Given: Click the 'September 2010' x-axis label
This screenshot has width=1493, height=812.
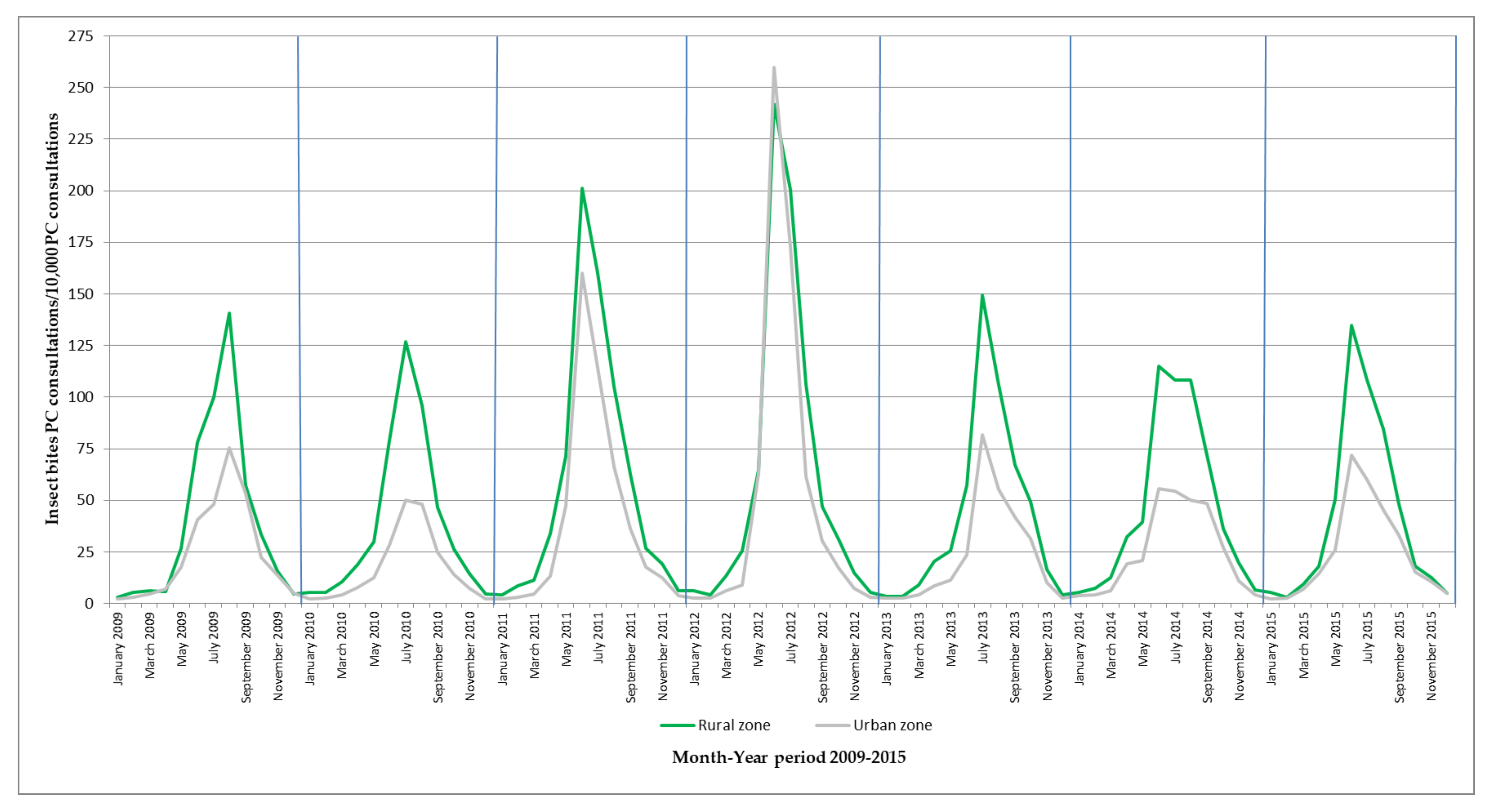Looking at the screenshot, I should [x=438, y=658].
